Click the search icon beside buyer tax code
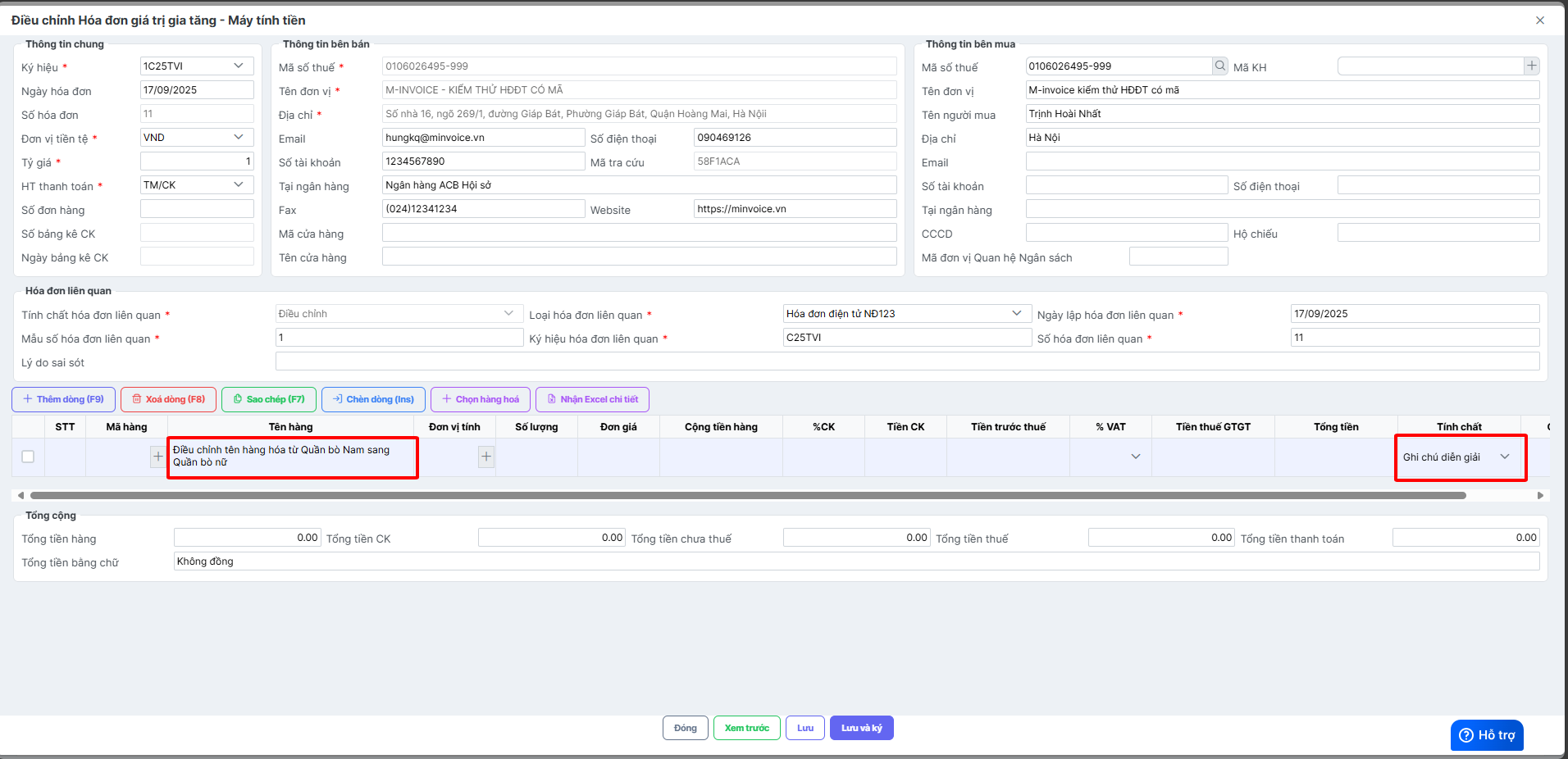Screen dimensions: 1568x759 (x=1220, y=66)
